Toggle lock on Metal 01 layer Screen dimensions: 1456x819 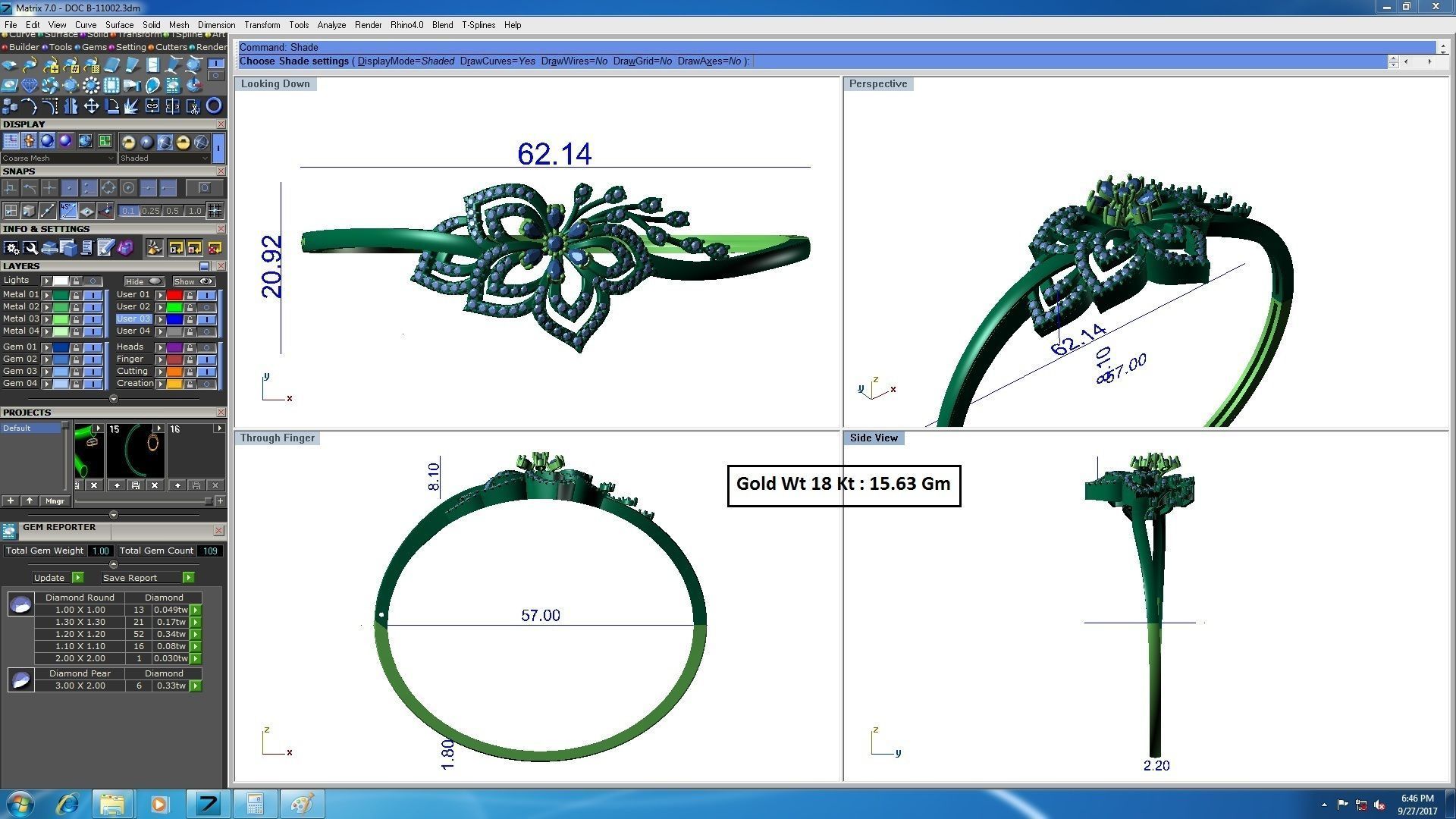[x=76, y=295]
